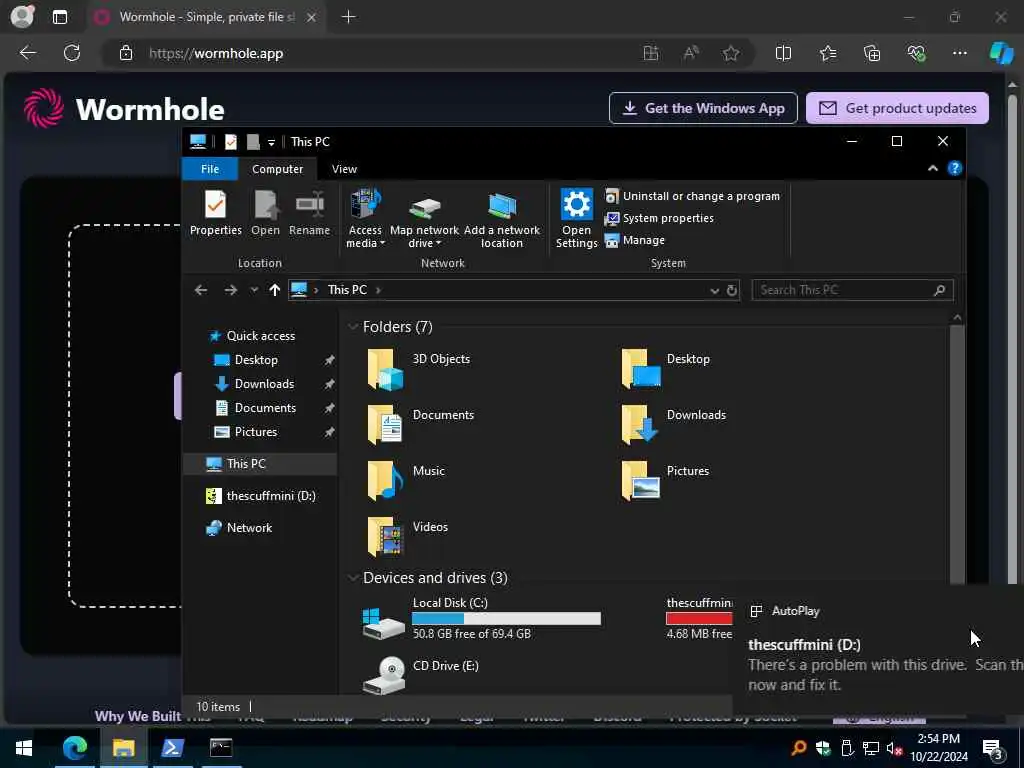This screenshot has height=768, width=1024.
Task: Click Uninstall or change a program
Action: [692, 196]
